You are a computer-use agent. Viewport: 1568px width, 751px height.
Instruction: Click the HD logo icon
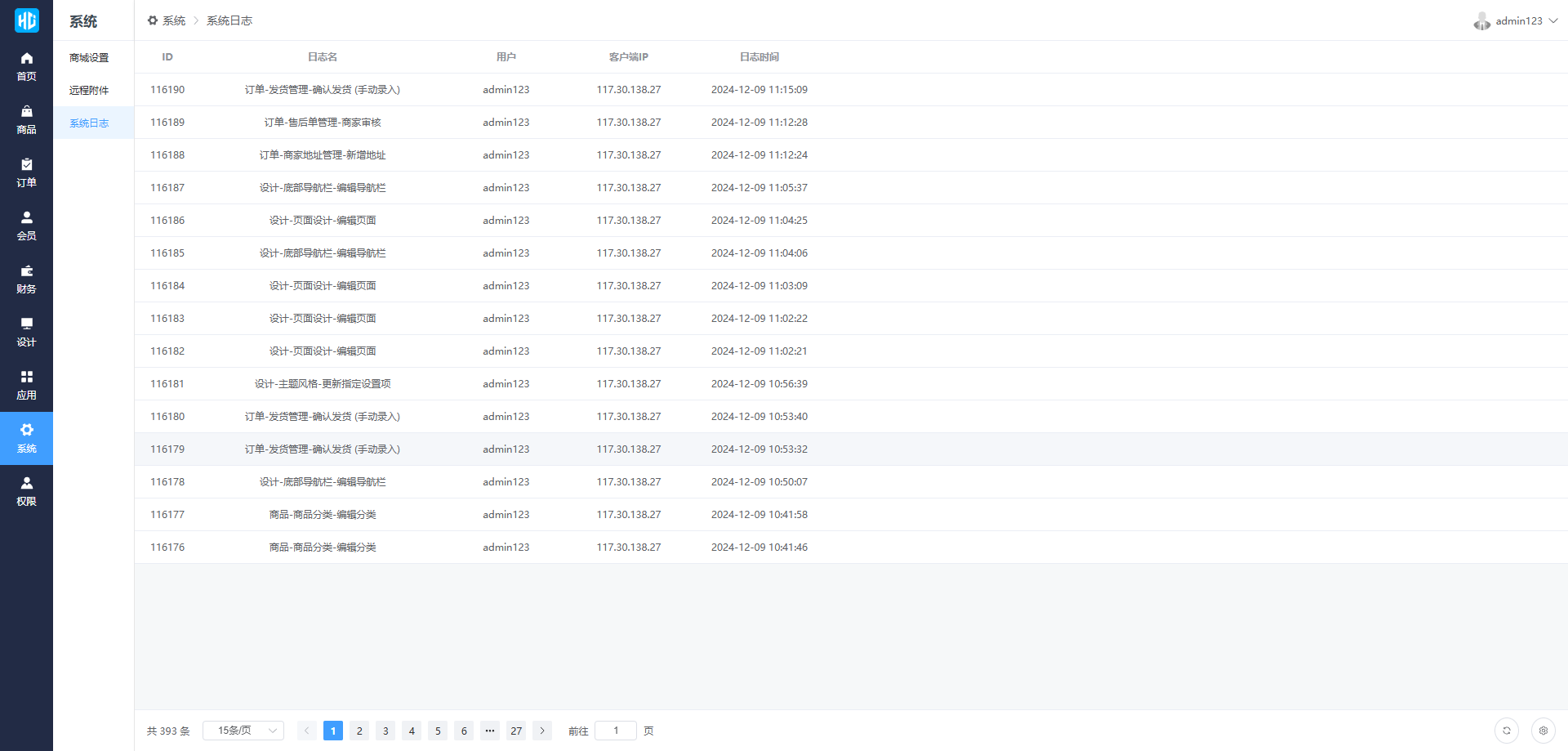(x=26, y=20)
